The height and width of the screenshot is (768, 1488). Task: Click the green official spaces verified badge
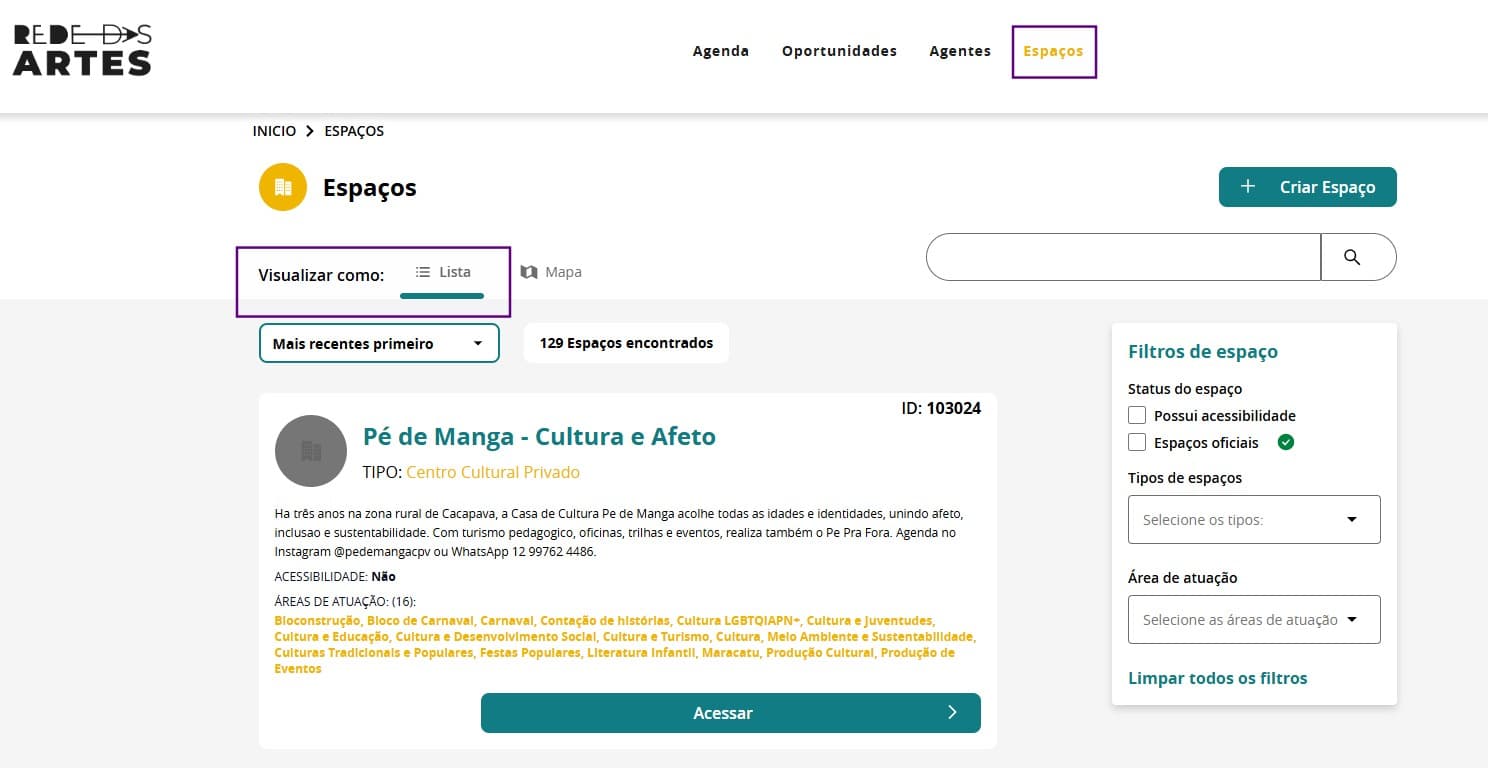pyautogui.click(x=1286, y=442)
